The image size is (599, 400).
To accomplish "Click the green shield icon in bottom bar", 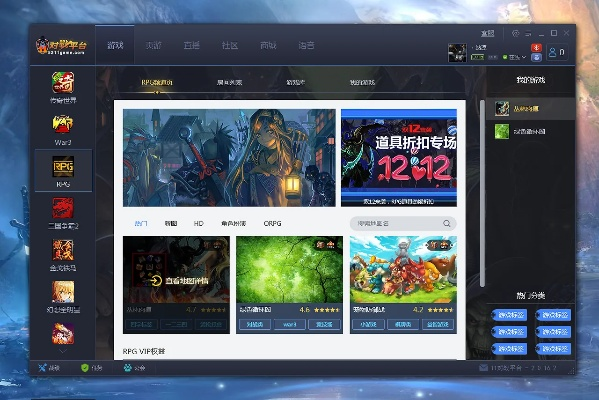I will point(85,368).
